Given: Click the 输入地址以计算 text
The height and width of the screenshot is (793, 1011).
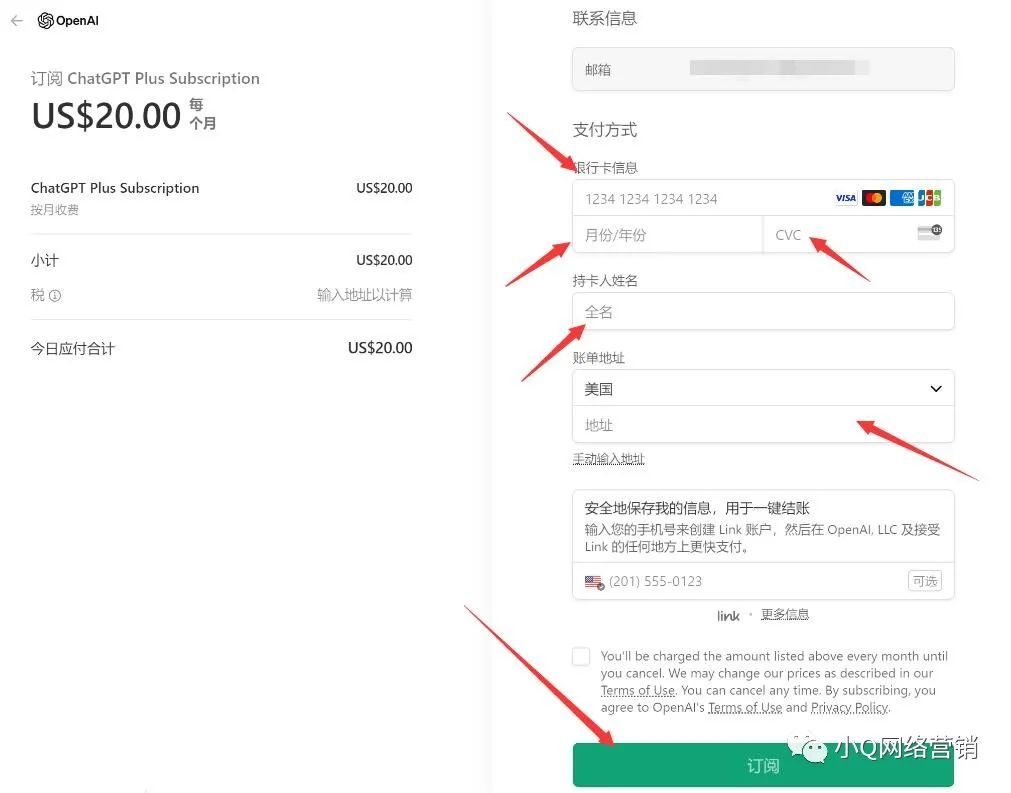Looking at the screenshot, I should (364, 295).
